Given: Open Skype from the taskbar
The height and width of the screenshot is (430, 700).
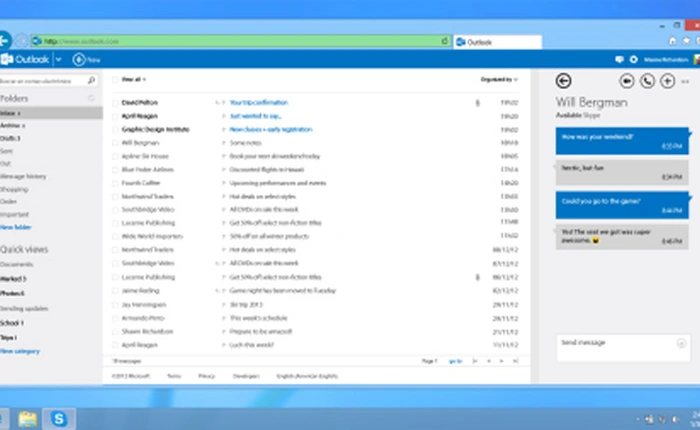Looking at the screenshot, I should click(x=59, y=419).
